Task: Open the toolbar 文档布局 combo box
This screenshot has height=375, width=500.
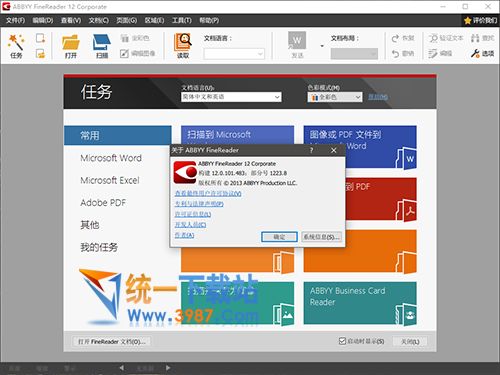Action: coord(354,54)
